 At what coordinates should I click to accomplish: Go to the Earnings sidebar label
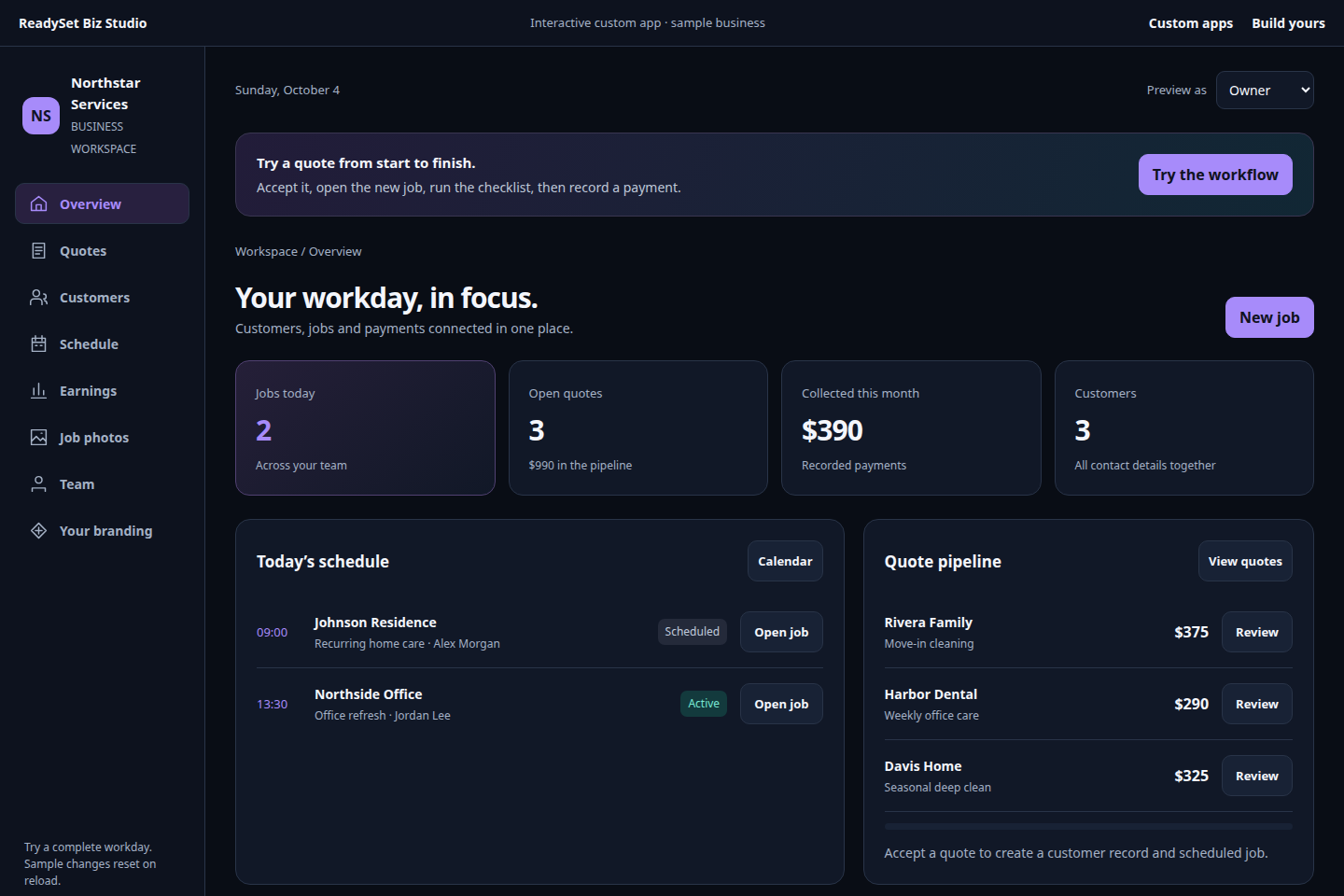click(x=88, y=391)
